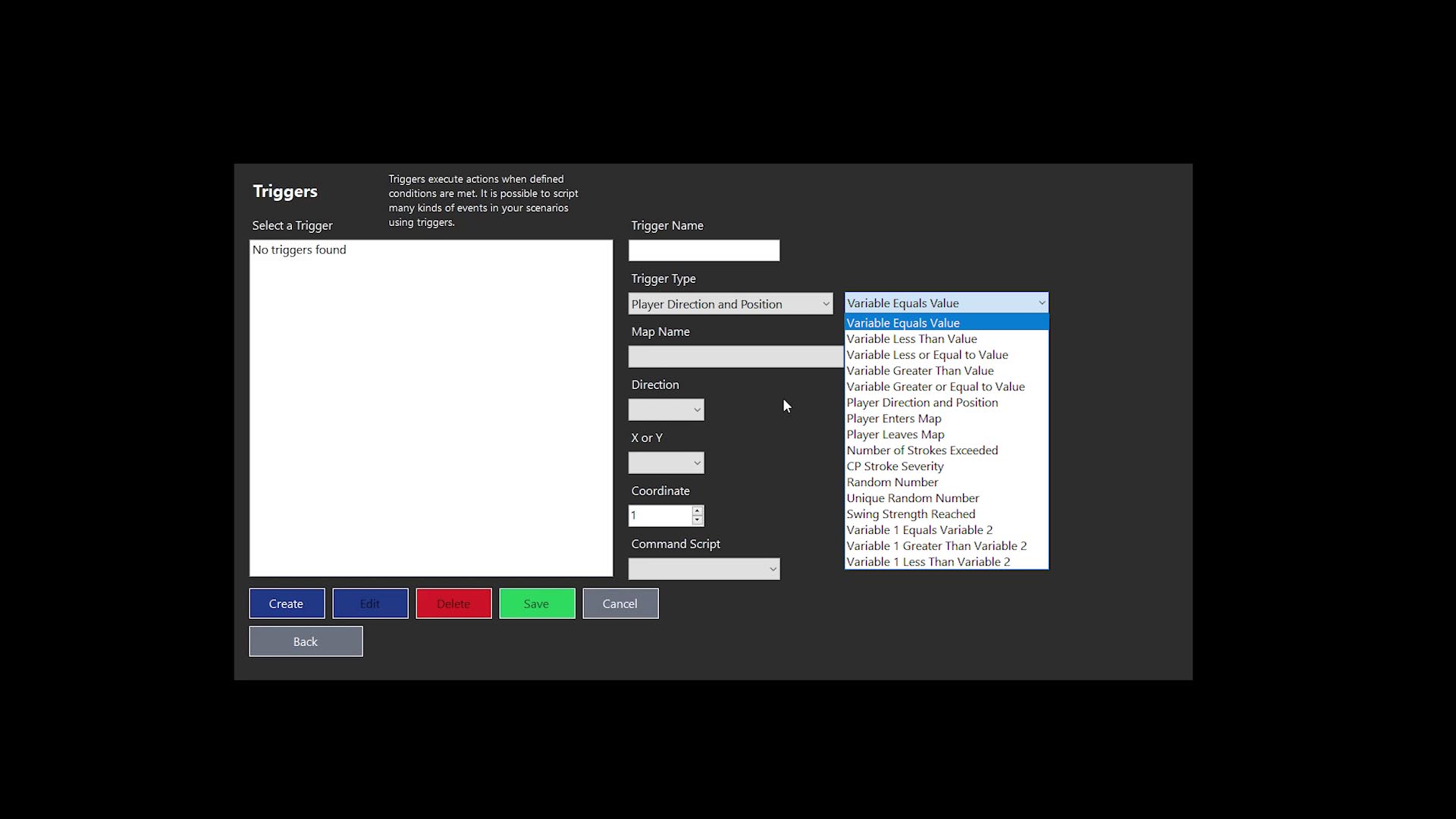Choose 'Swing Strength Reached' entry

(x=911, y=514)
